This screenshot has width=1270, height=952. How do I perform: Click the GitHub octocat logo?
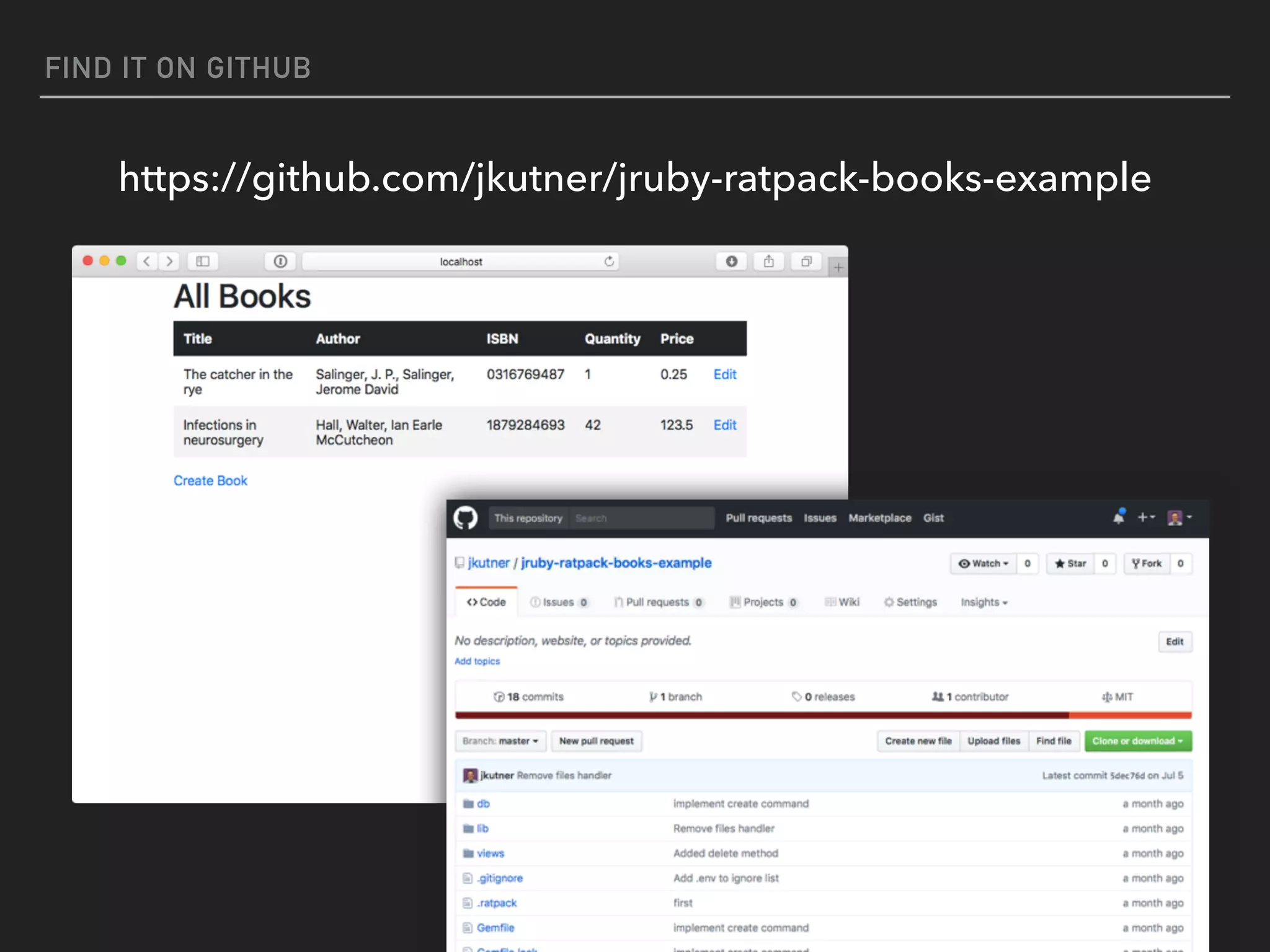click(466, 518)
